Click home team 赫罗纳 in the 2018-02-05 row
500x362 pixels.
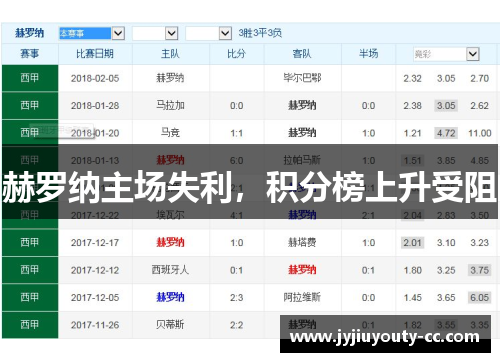click(x=170, y=78)
